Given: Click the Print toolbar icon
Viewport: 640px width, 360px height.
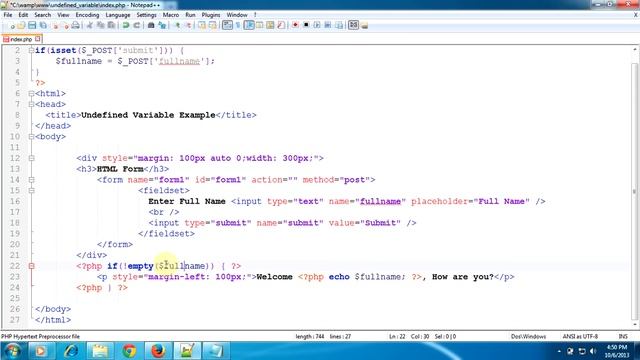Looking at the screenshot, I should tap(76, 25).
